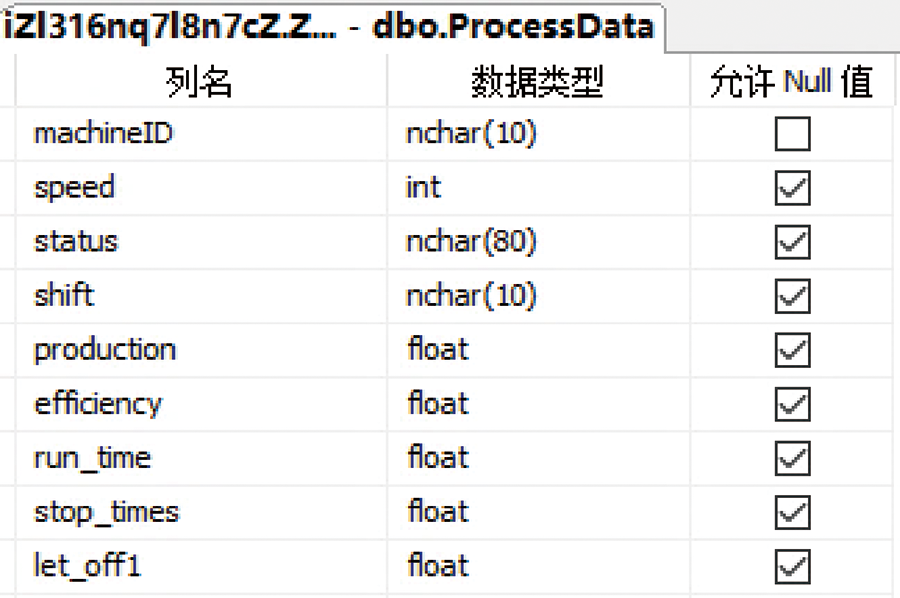
Task: Toggle Allow Null for shift column
Action: (x=792, y=296)
